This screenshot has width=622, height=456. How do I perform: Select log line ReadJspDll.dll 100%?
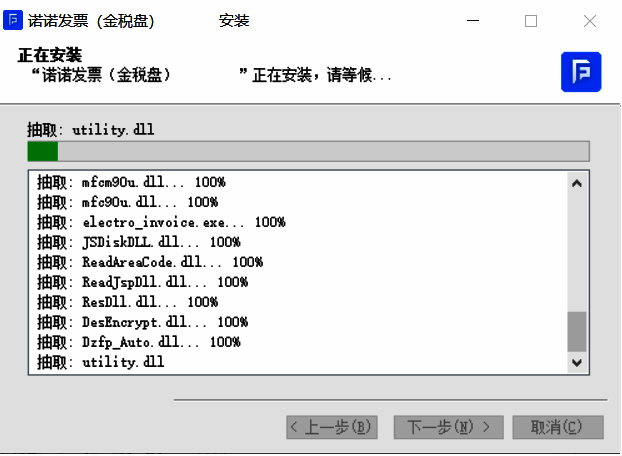(x=142, y=282)
